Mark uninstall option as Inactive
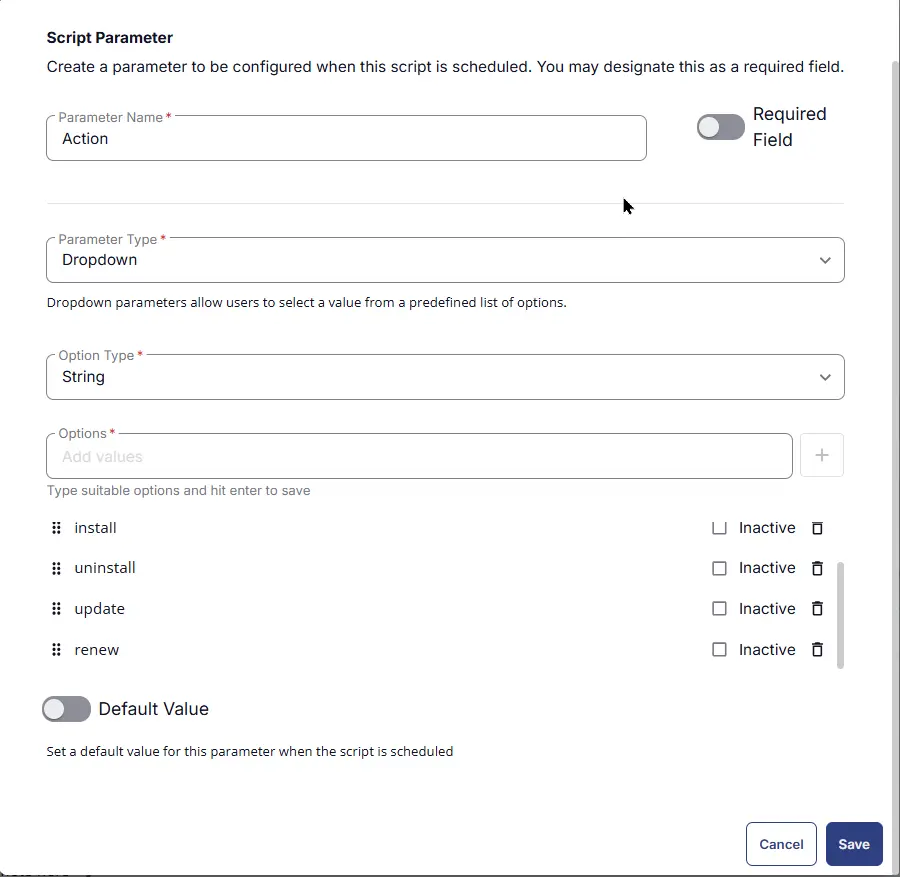Image resolution: width=900 pixels, height=877 pixels. click(x=719, y=568)
